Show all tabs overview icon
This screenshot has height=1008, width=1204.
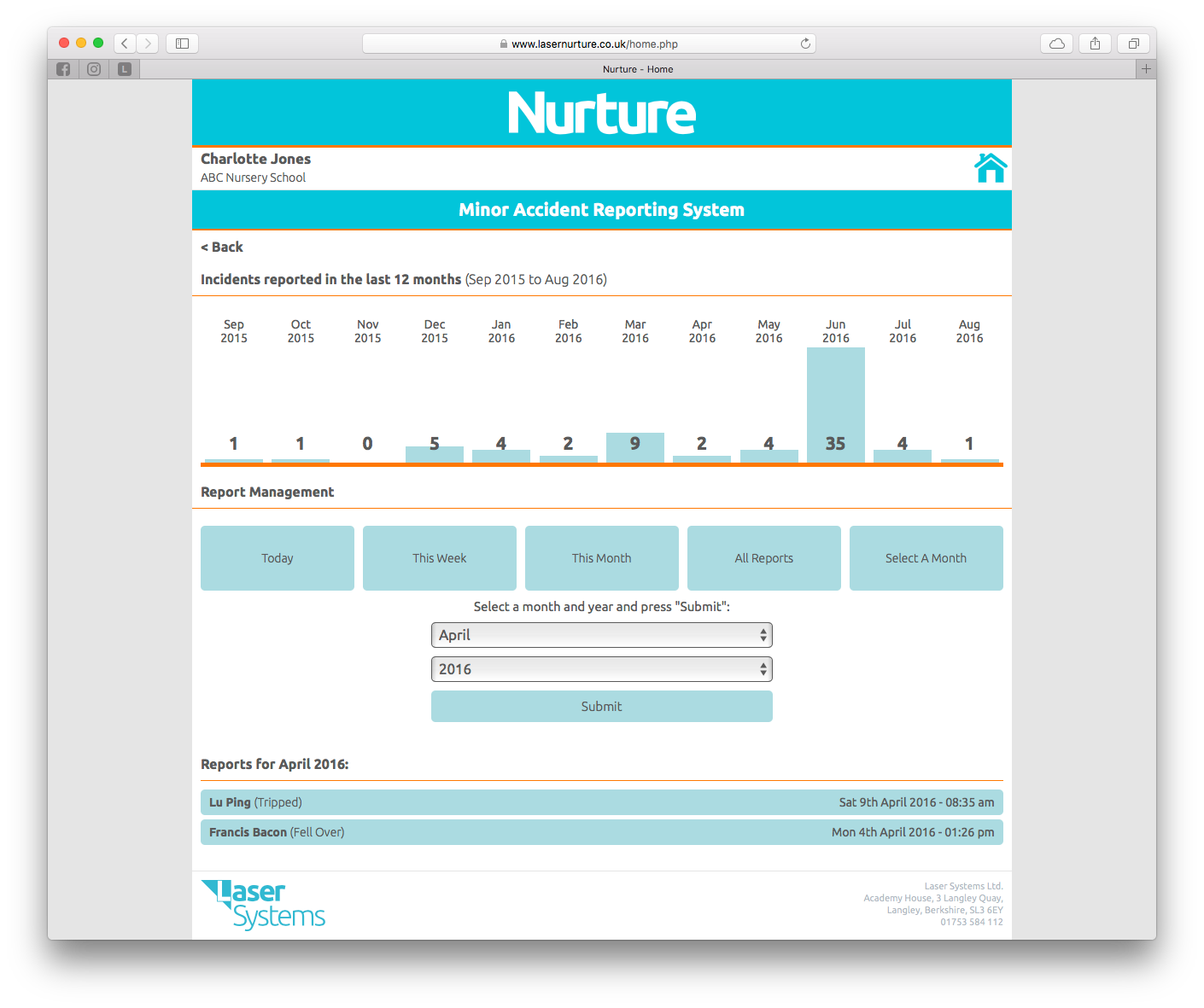1133,44
